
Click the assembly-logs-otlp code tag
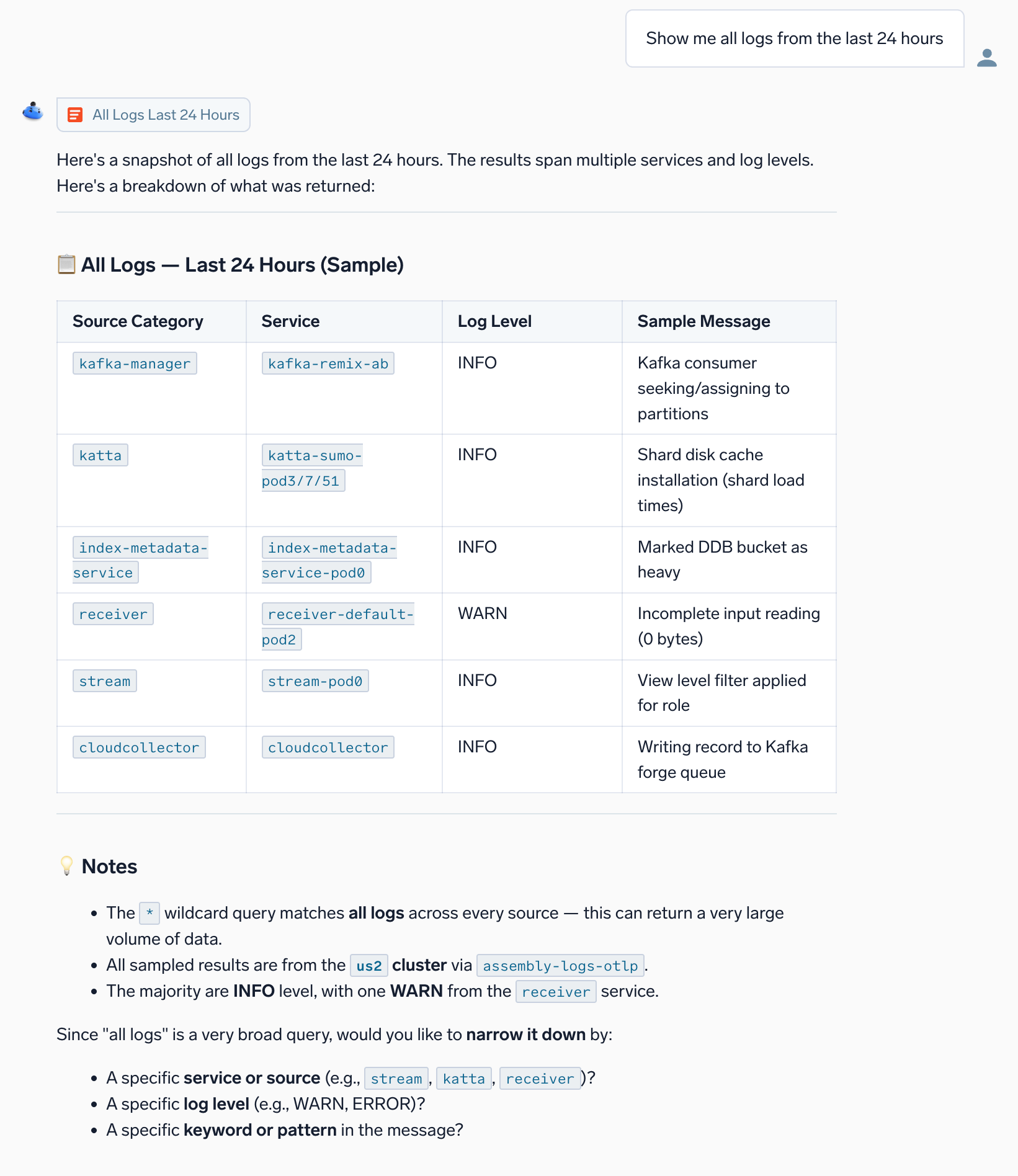[560, 966]
